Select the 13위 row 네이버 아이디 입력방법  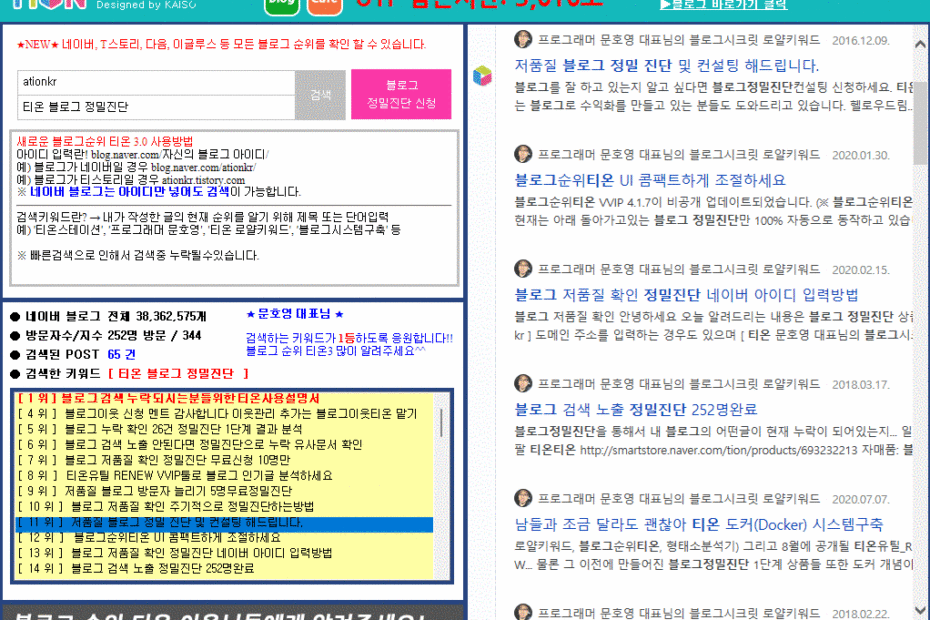[x=224, y=553]
